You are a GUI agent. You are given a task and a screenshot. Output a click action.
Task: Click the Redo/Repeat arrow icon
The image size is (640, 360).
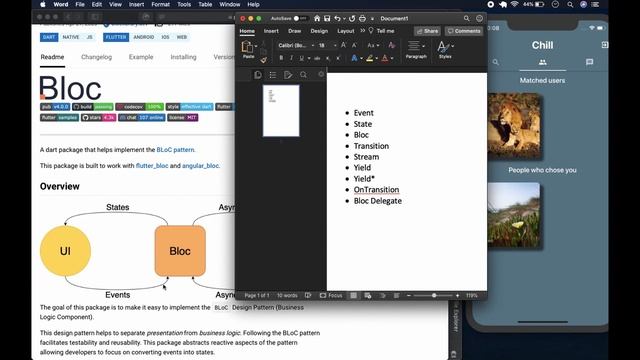coord(352,18)
